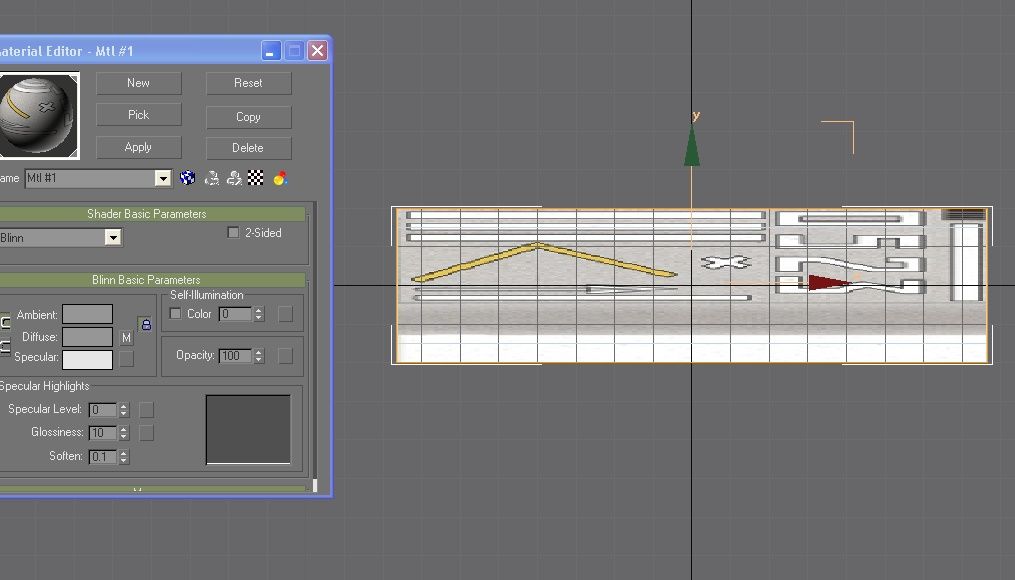
Task: Click the padlock to lock Ambient and Diffuse
Action: click(x=146, y=324)
